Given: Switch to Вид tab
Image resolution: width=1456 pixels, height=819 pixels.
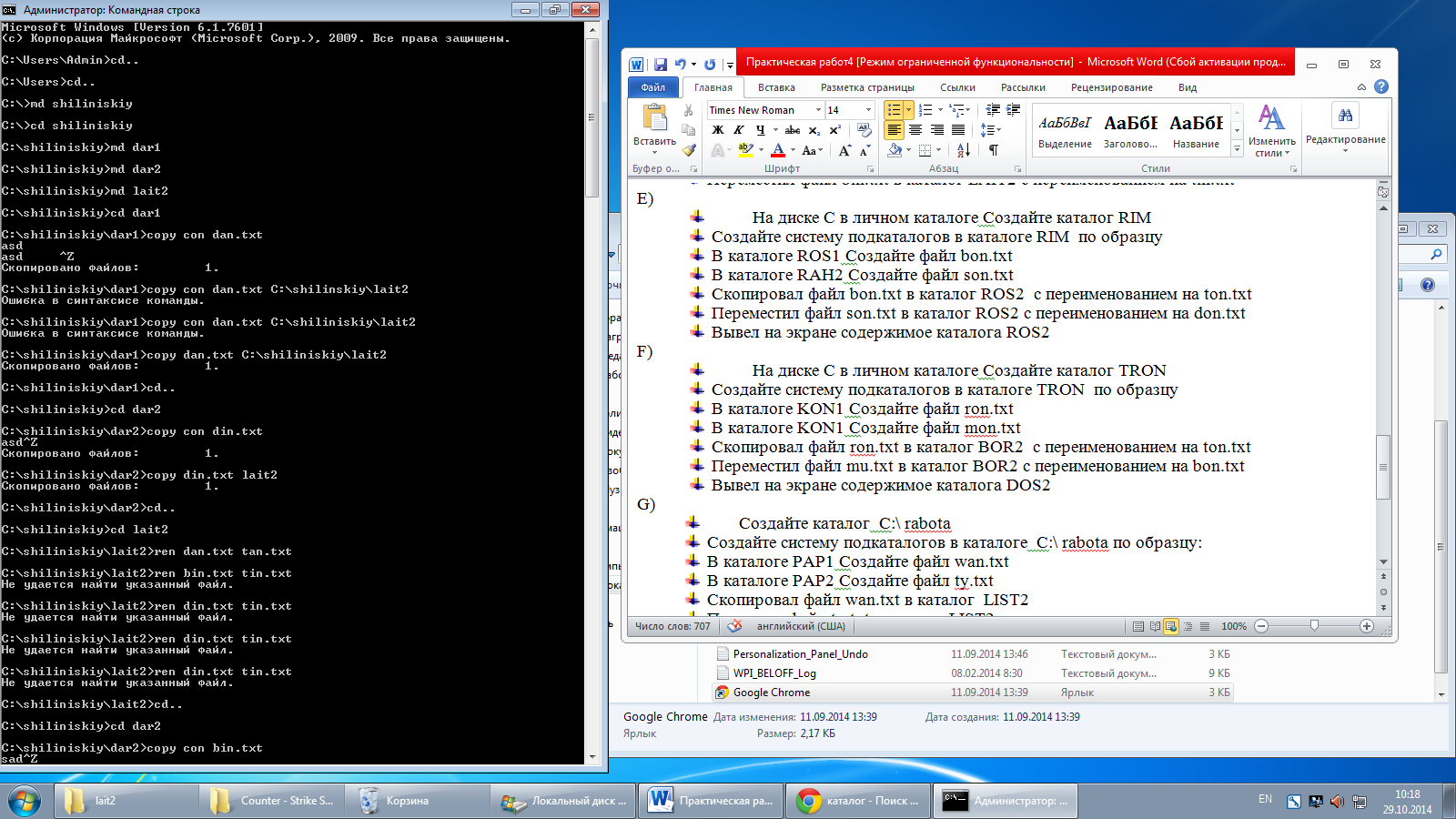Looking at the screenshot, I should click(x=1188, y=87).
